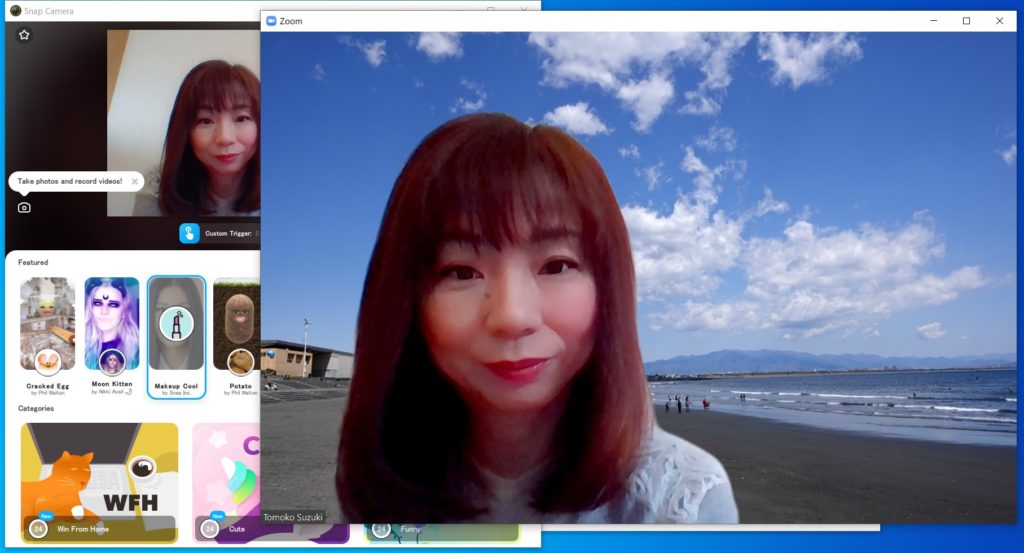Click the 'Custom Trigger:' label
Image resolution: width=1024 pixels, height=553 pixels.
(228, 233)
